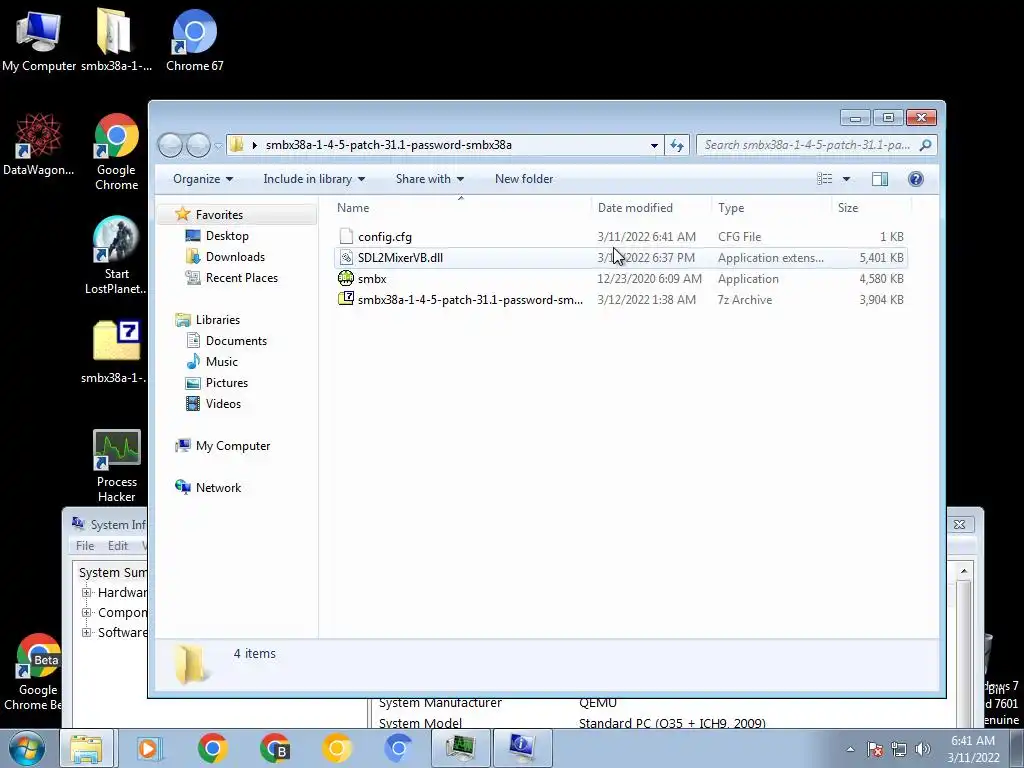This screenshot has height=768, width=1024.
Task: Open File menu in System Information
Action: coord(85,546)
